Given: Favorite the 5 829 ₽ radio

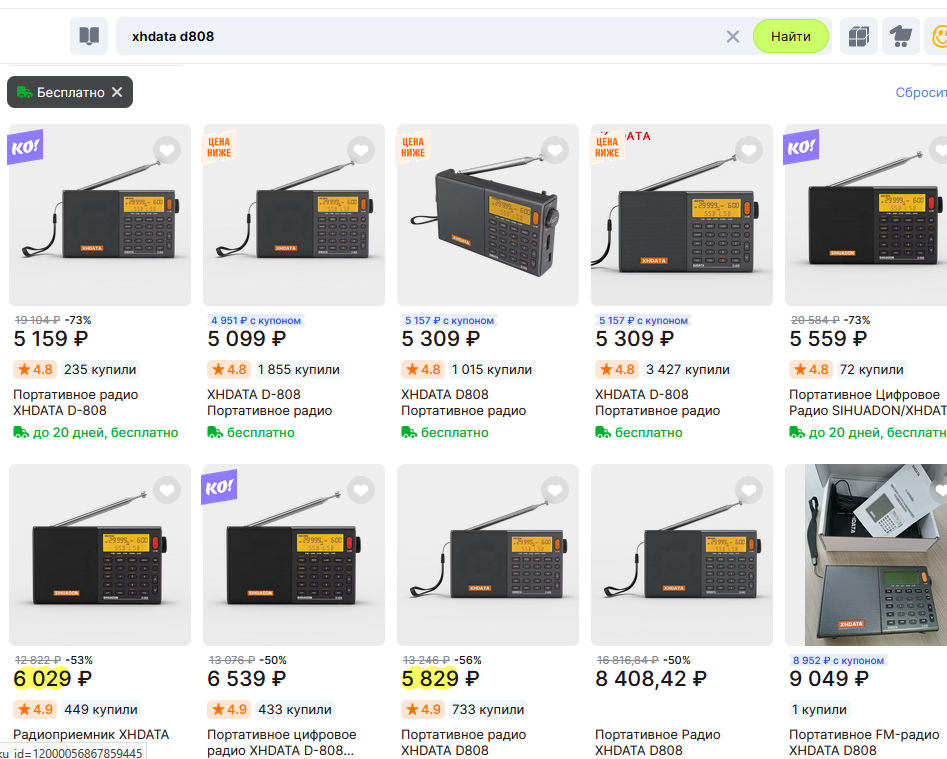Looking at the screenshot, I should pyautogui.click(x=554, y=490).
